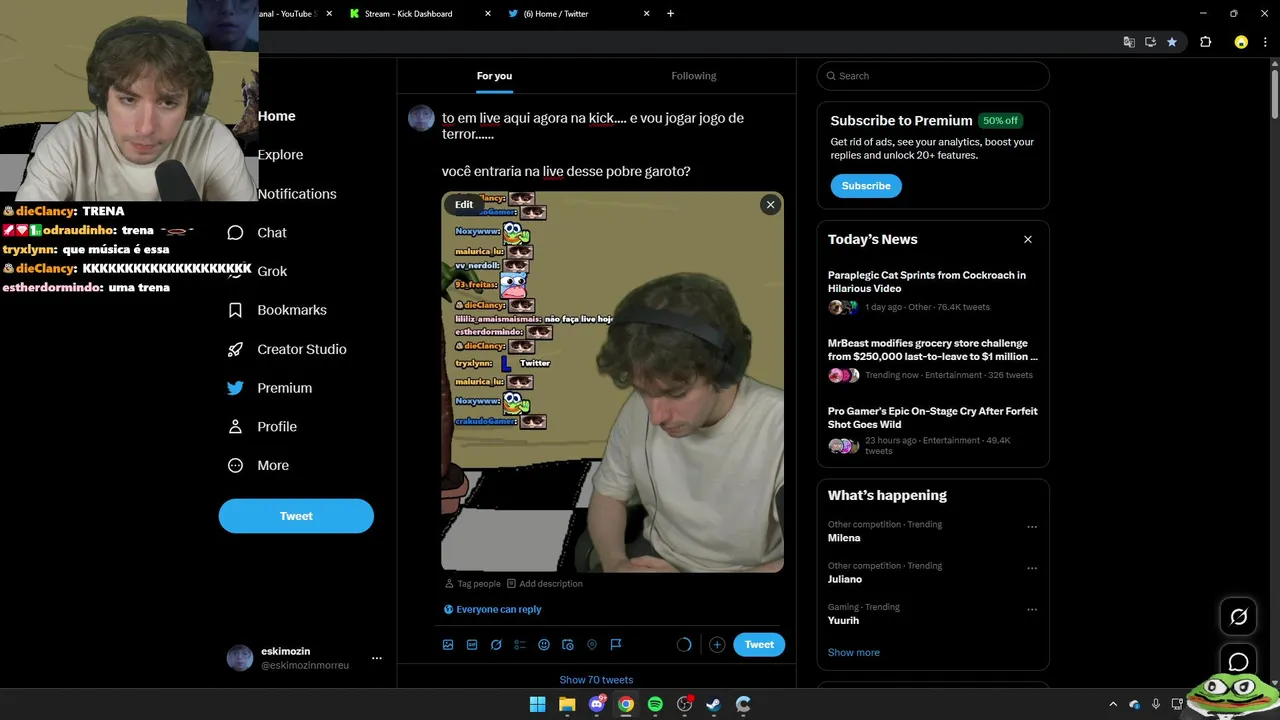Open Steam from the taskbar
Viewport: 1280px width, 720px height.
click(713, 704)
